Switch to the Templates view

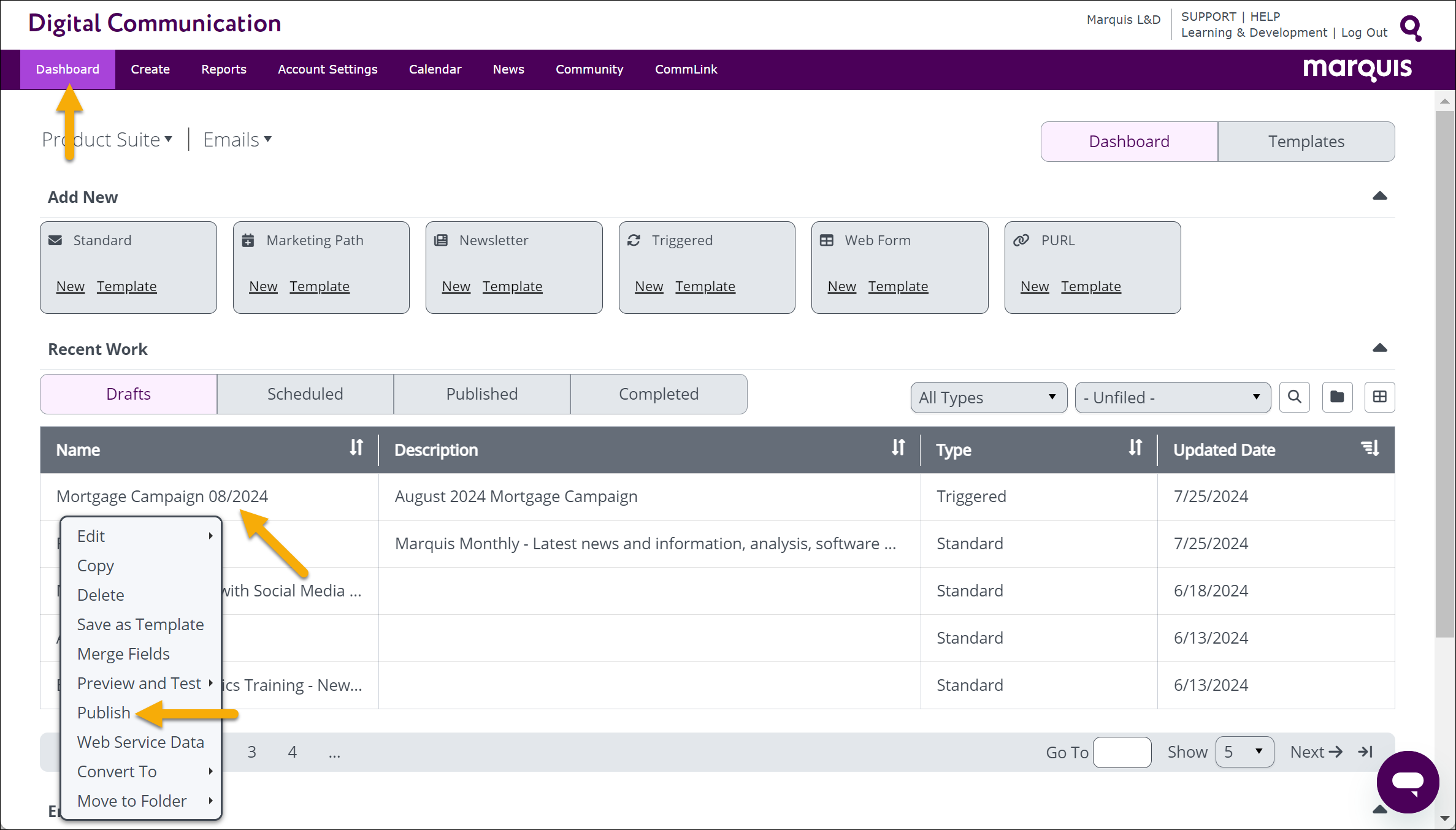tap(1306, 142)
